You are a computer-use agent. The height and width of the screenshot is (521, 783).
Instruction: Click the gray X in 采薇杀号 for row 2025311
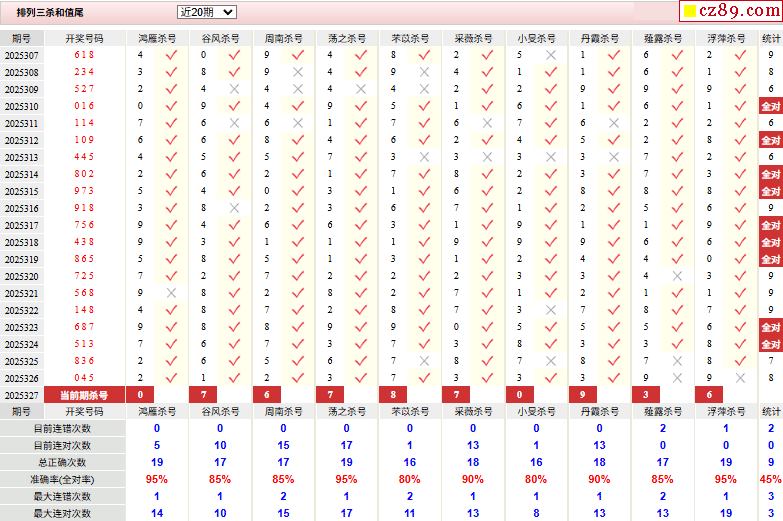(x=487, y=123)
